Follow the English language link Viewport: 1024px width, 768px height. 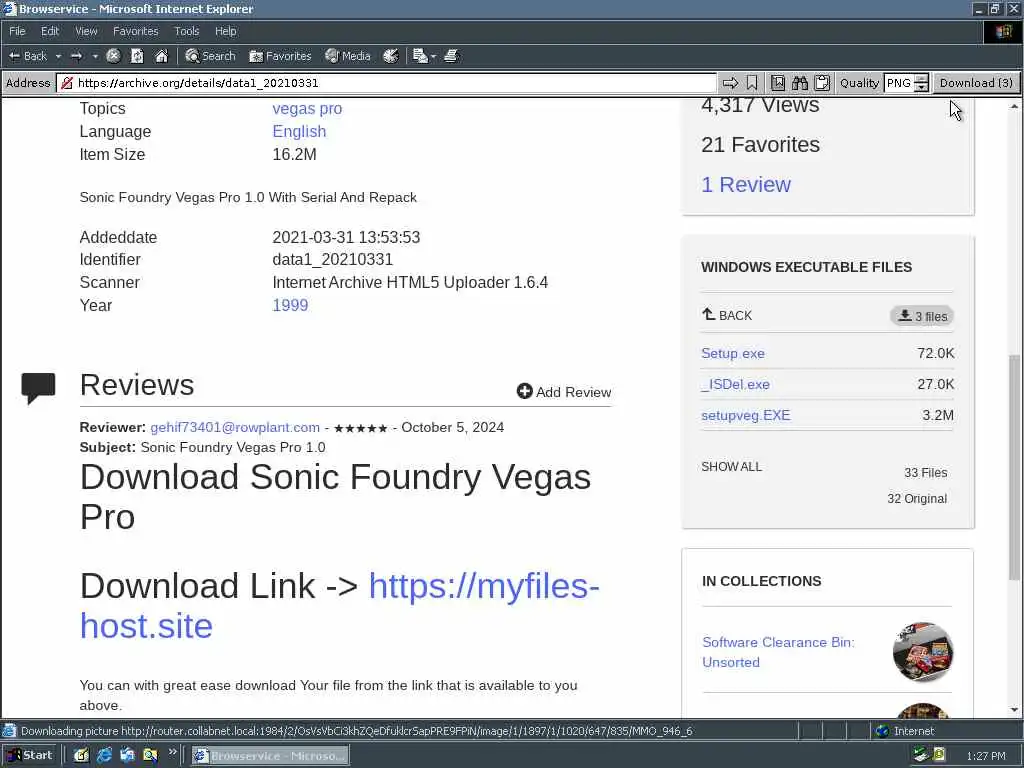(x=299, y=131)
